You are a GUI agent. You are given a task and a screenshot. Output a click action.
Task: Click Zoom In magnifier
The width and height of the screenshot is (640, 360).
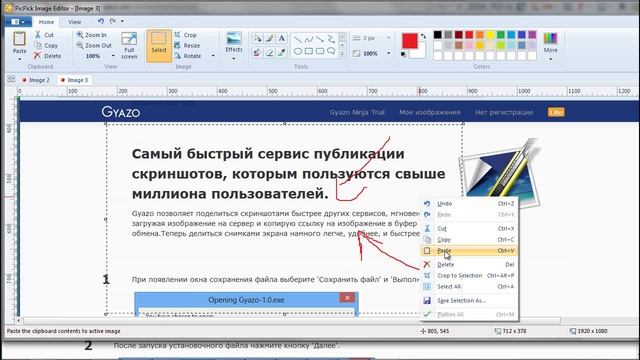click(92, 35)
